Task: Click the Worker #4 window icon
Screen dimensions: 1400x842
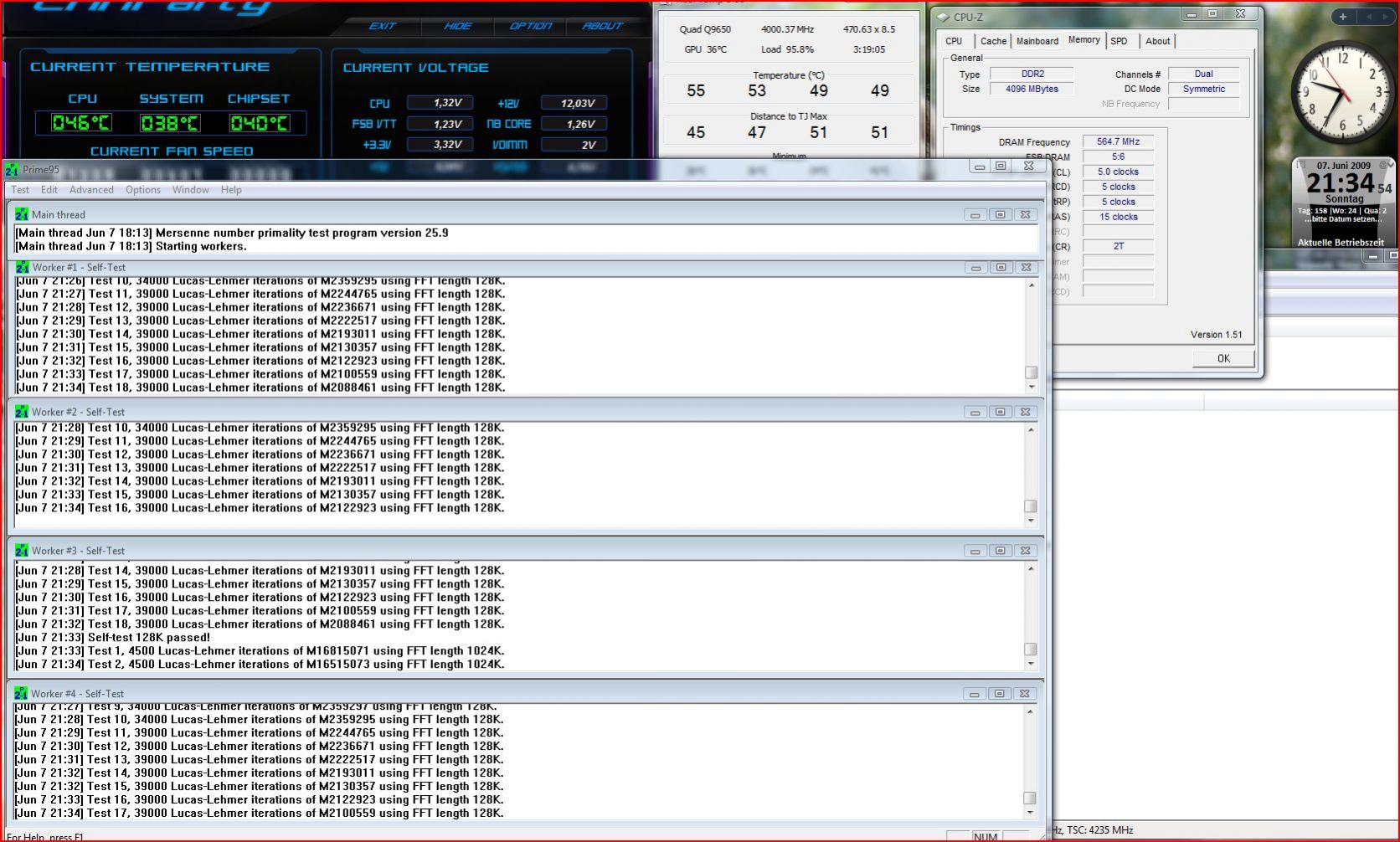Action: 21,694
